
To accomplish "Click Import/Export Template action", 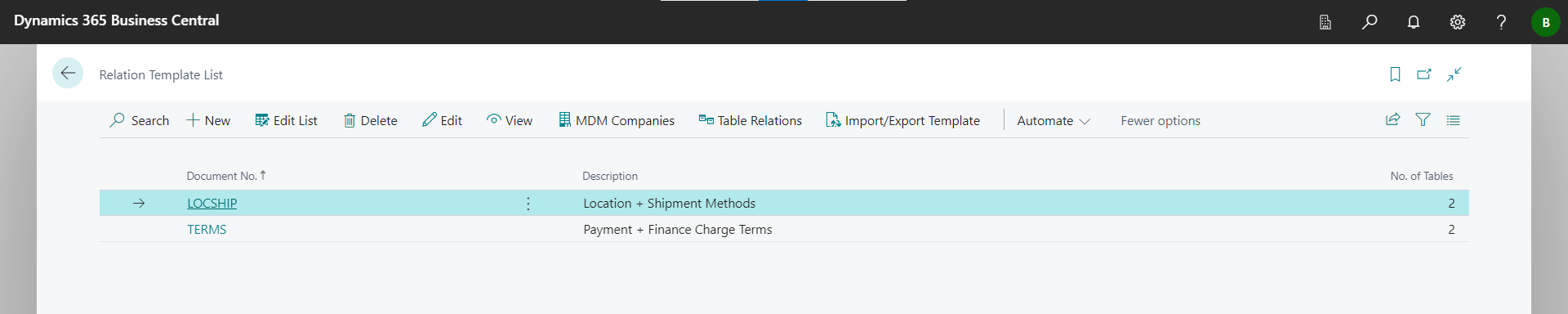I will (x=903, y=120).
